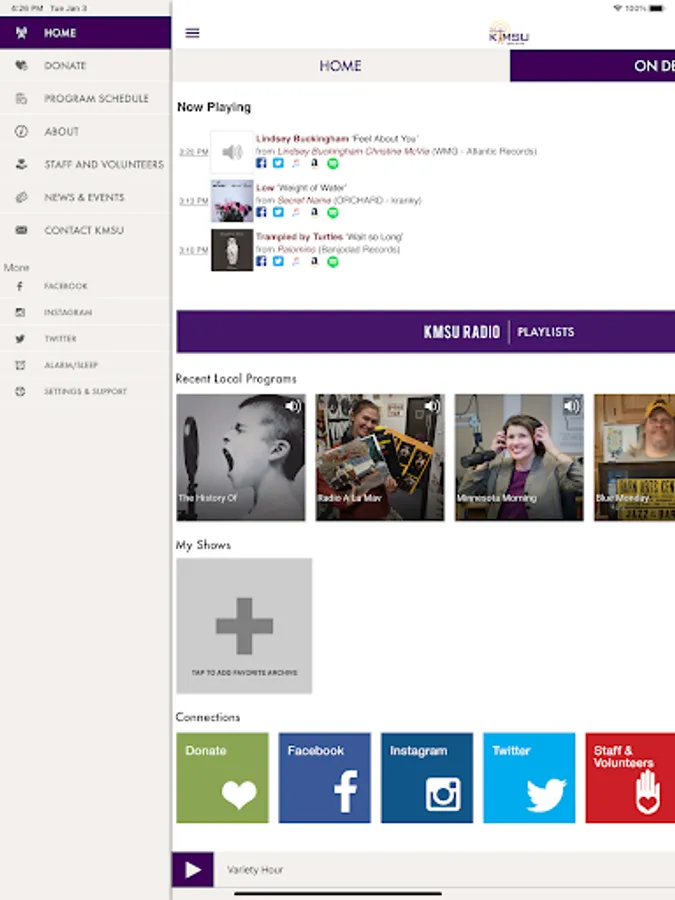This screenshot has width=675, height=900.
Task: Switch to the HOME tab
Action: coord(340,65)
